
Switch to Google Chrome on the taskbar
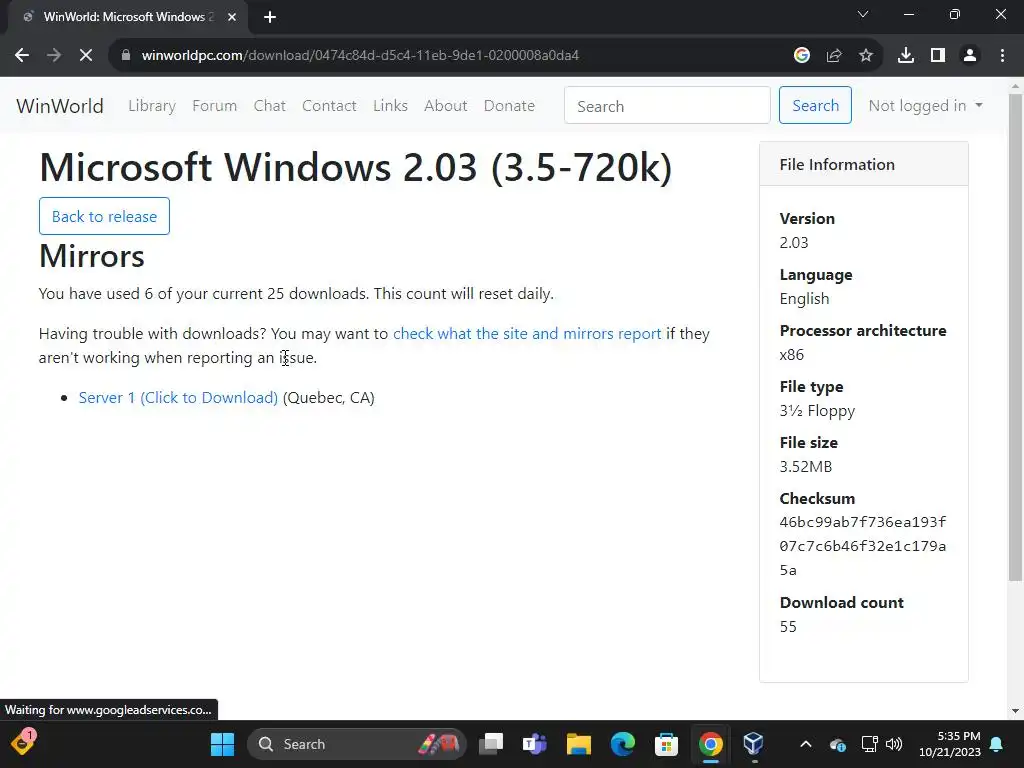(711, 744)
